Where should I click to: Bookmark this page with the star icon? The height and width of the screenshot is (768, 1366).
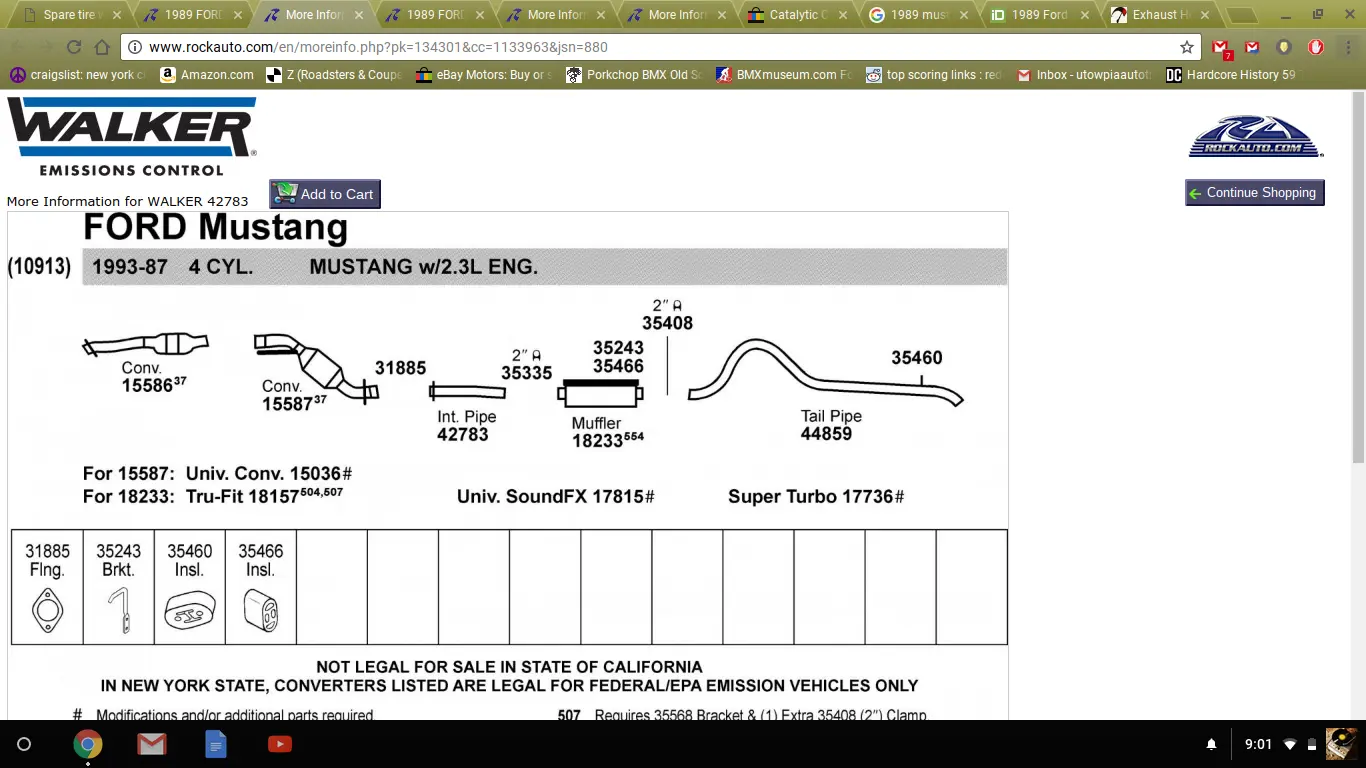coord(1187,47)
